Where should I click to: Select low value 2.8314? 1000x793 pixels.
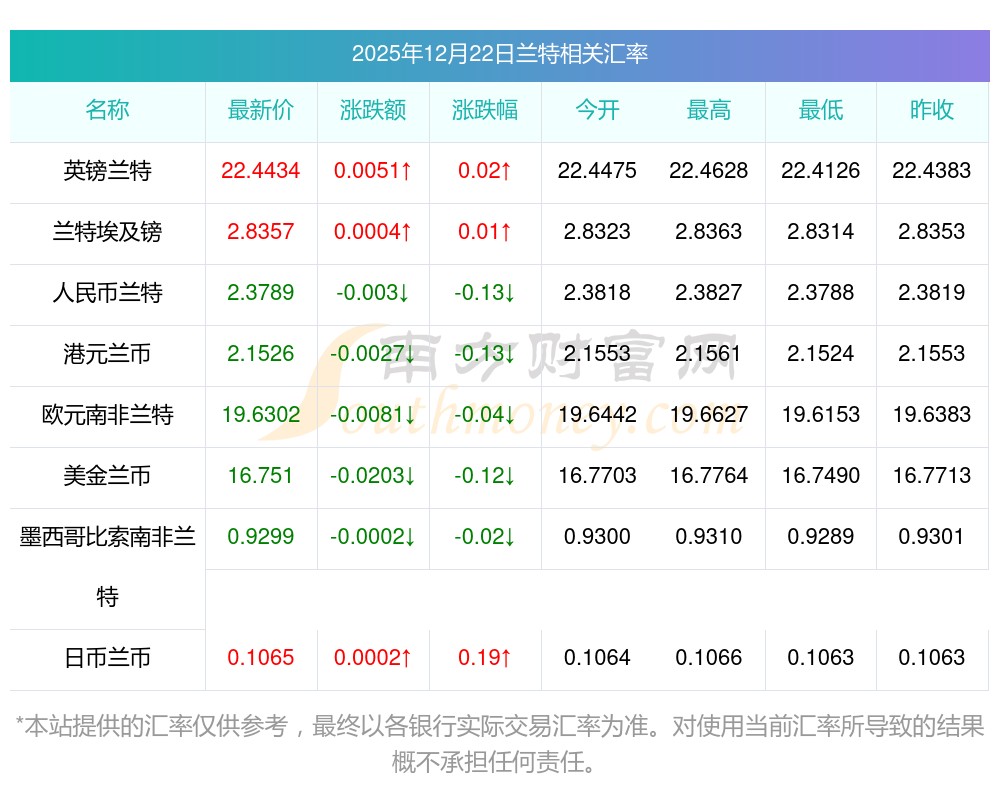point(820,231)
